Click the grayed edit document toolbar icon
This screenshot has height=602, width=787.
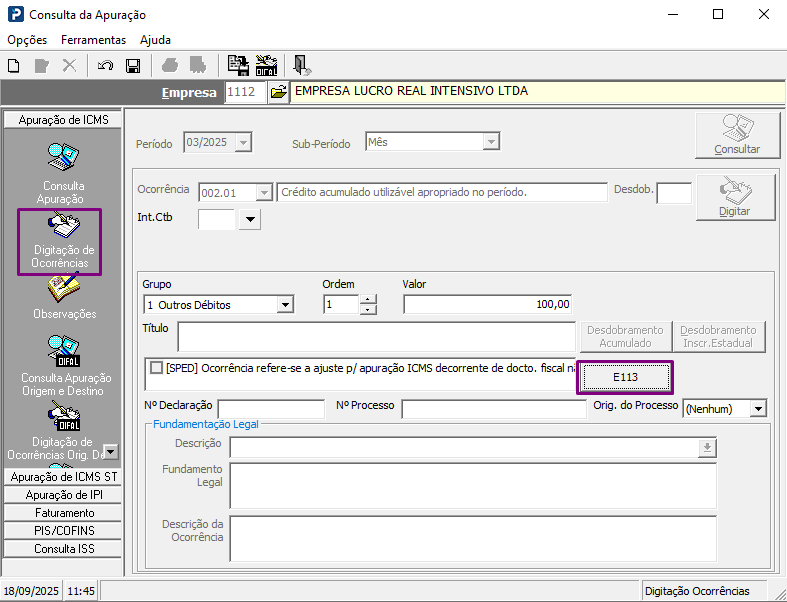[x=42, y=66]
